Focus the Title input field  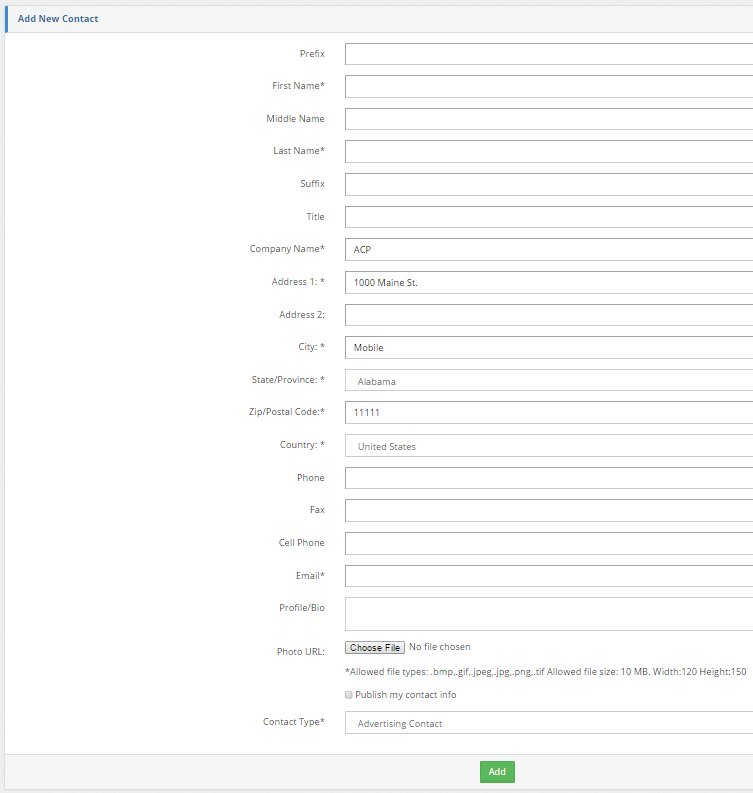(548, 217)
